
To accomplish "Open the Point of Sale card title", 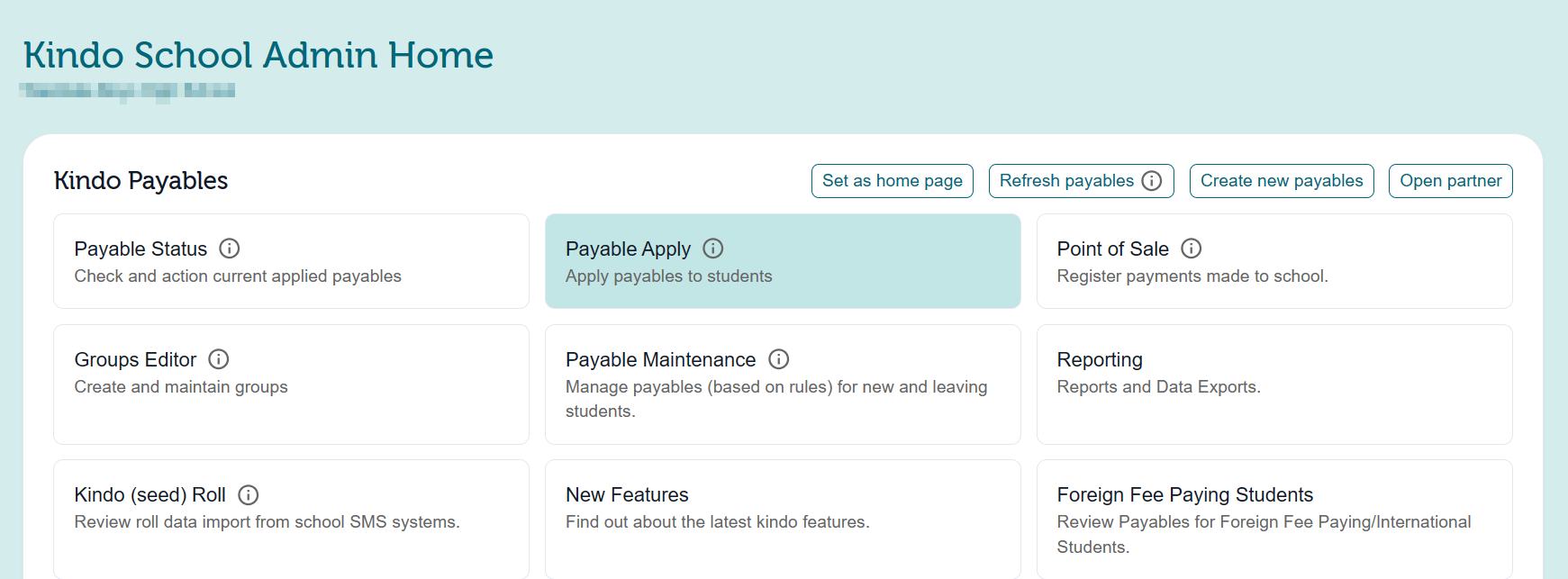I will point(1113,249).
